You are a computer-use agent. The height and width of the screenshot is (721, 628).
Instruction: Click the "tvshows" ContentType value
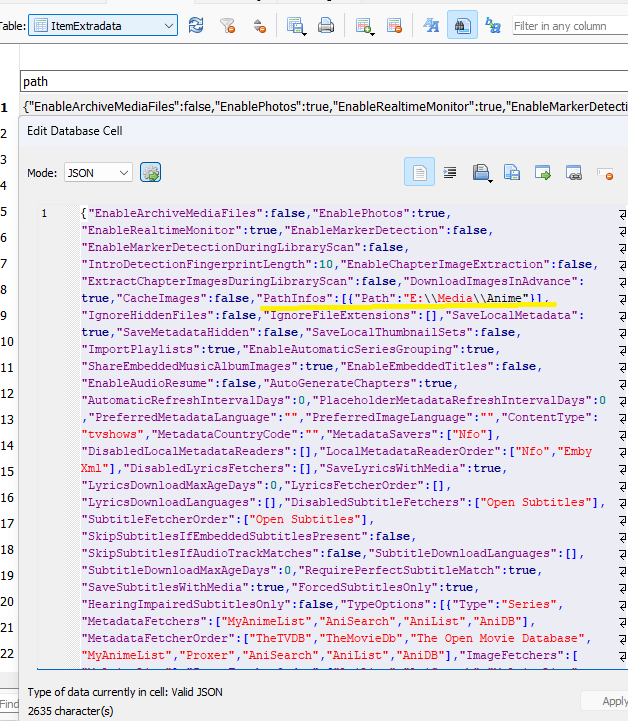pyautogui.click(x=113, y=435)
